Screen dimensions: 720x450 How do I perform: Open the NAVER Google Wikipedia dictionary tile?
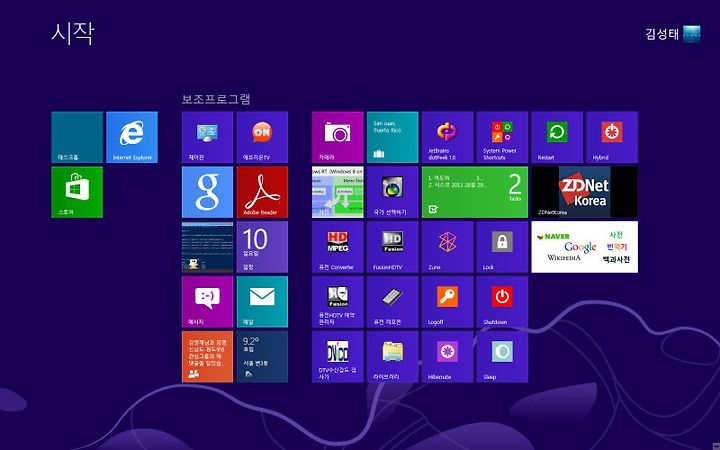click(x=585, y=247)
